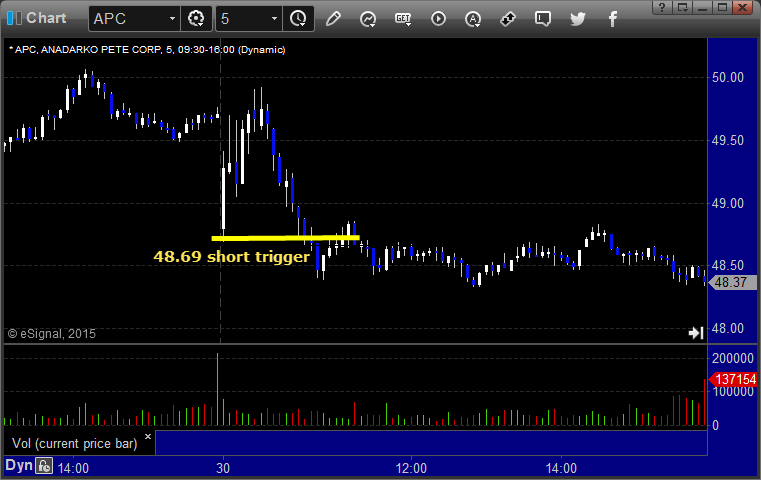Select the yellow short trigger line
The width and height of the screenshot is (761, 480).
(x=285, y=238)
